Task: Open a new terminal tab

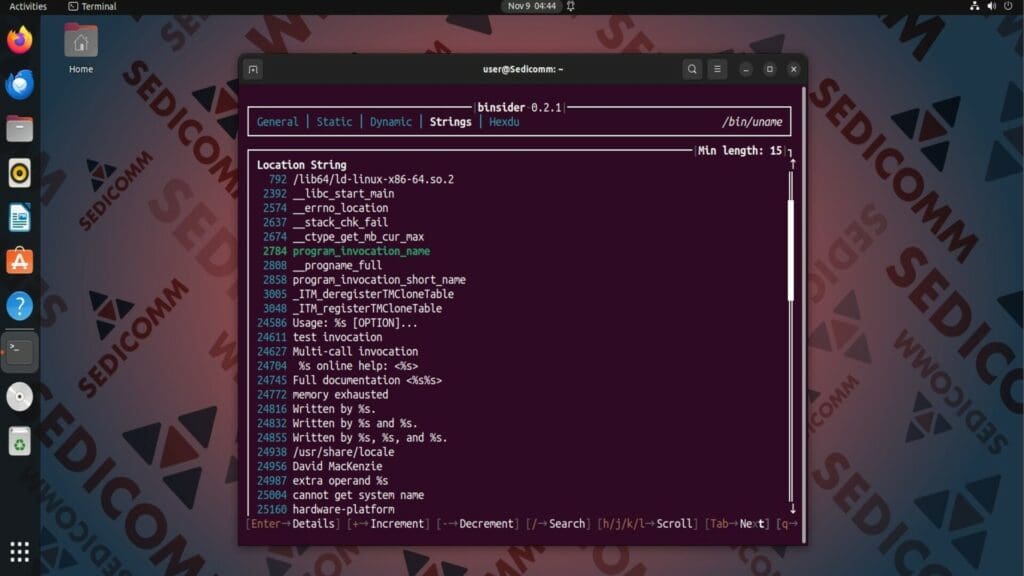Action: click(x=253, y=69)
